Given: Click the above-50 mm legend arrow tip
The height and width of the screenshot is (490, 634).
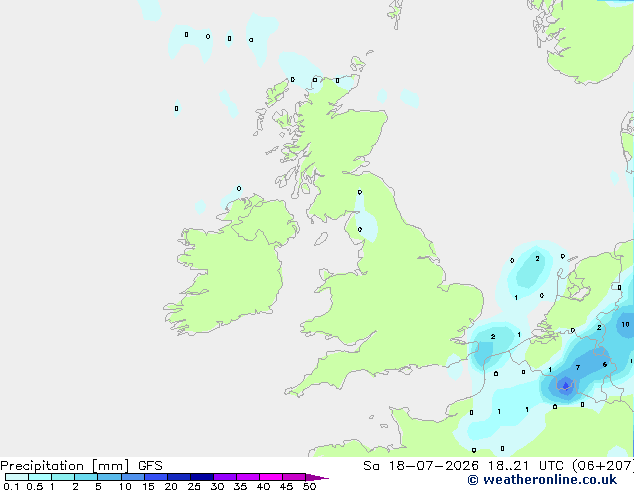Looking at the screenshot, I should [x=317, y=477].
